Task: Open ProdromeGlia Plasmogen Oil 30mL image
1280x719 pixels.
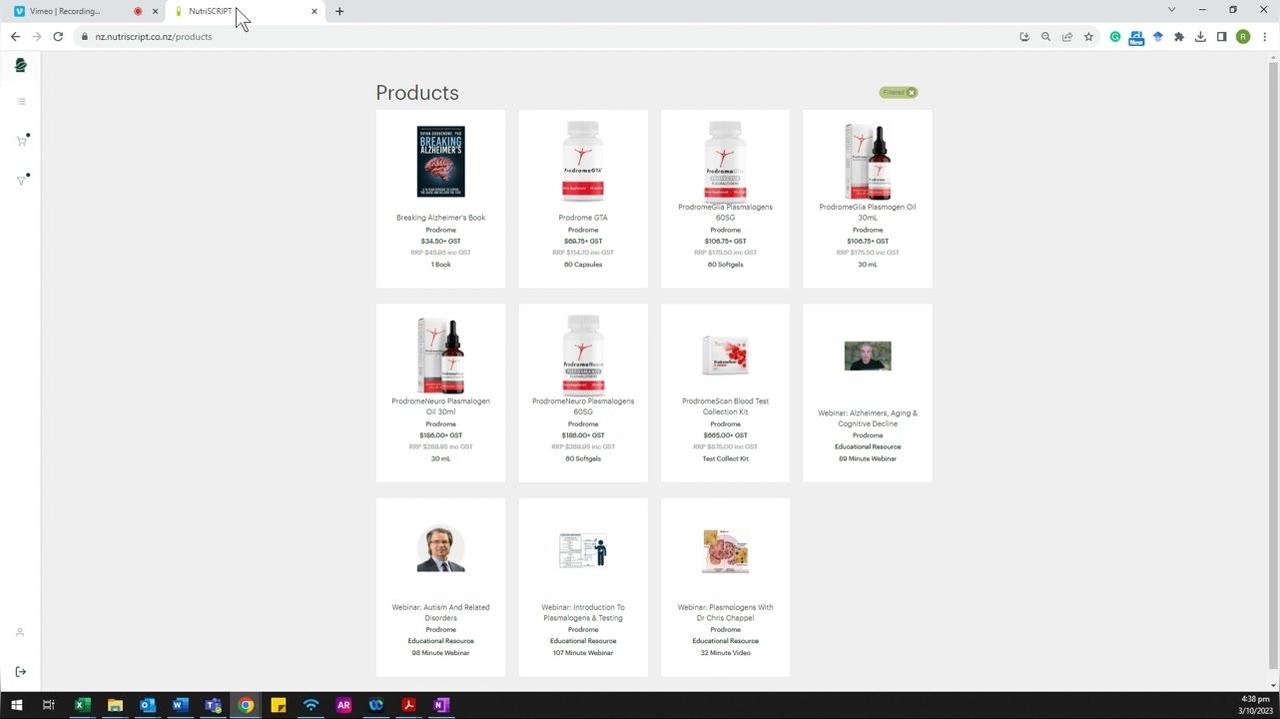Action: click(x=868, y=161)
